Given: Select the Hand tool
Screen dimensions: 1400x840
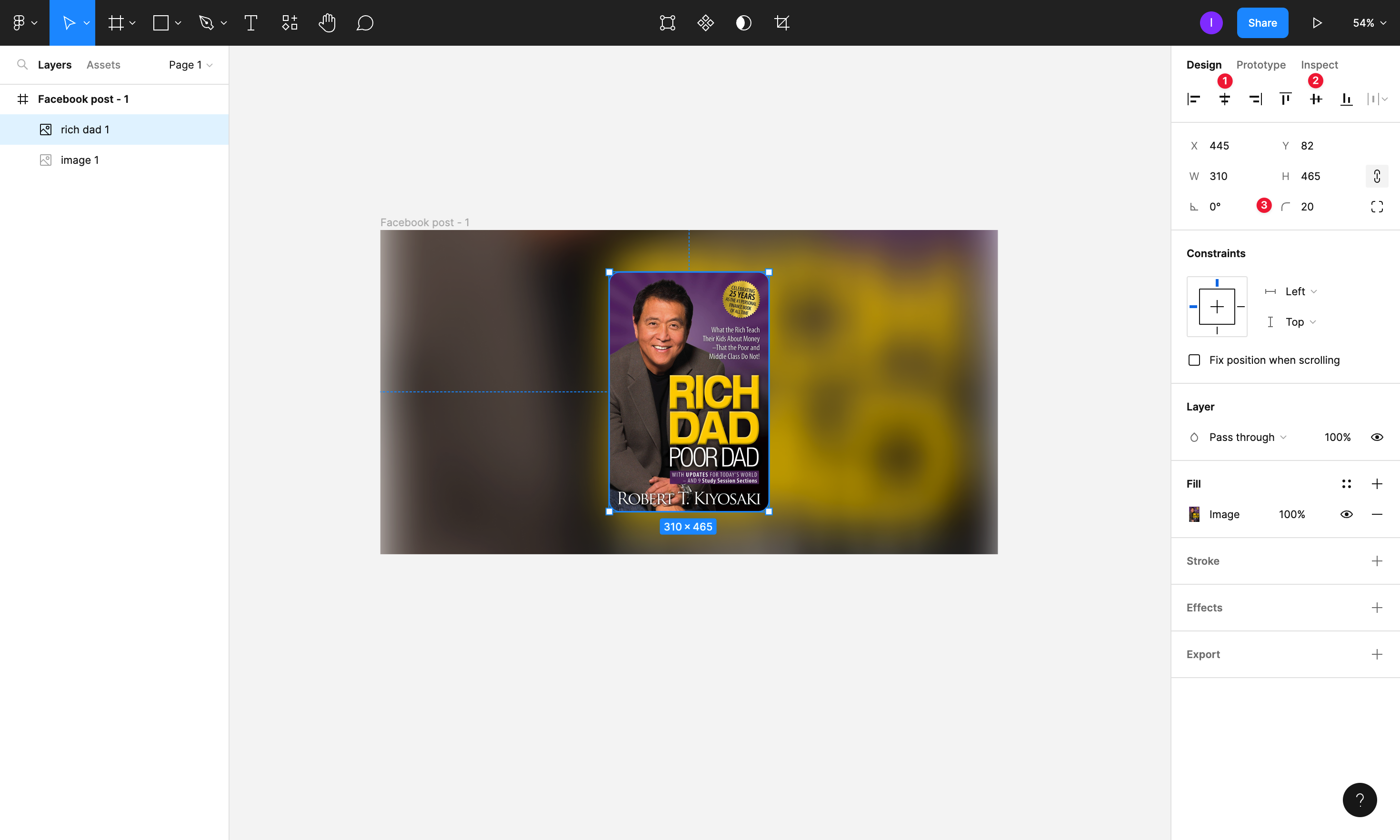Looking at the screenshot, I should coord(328,23).
